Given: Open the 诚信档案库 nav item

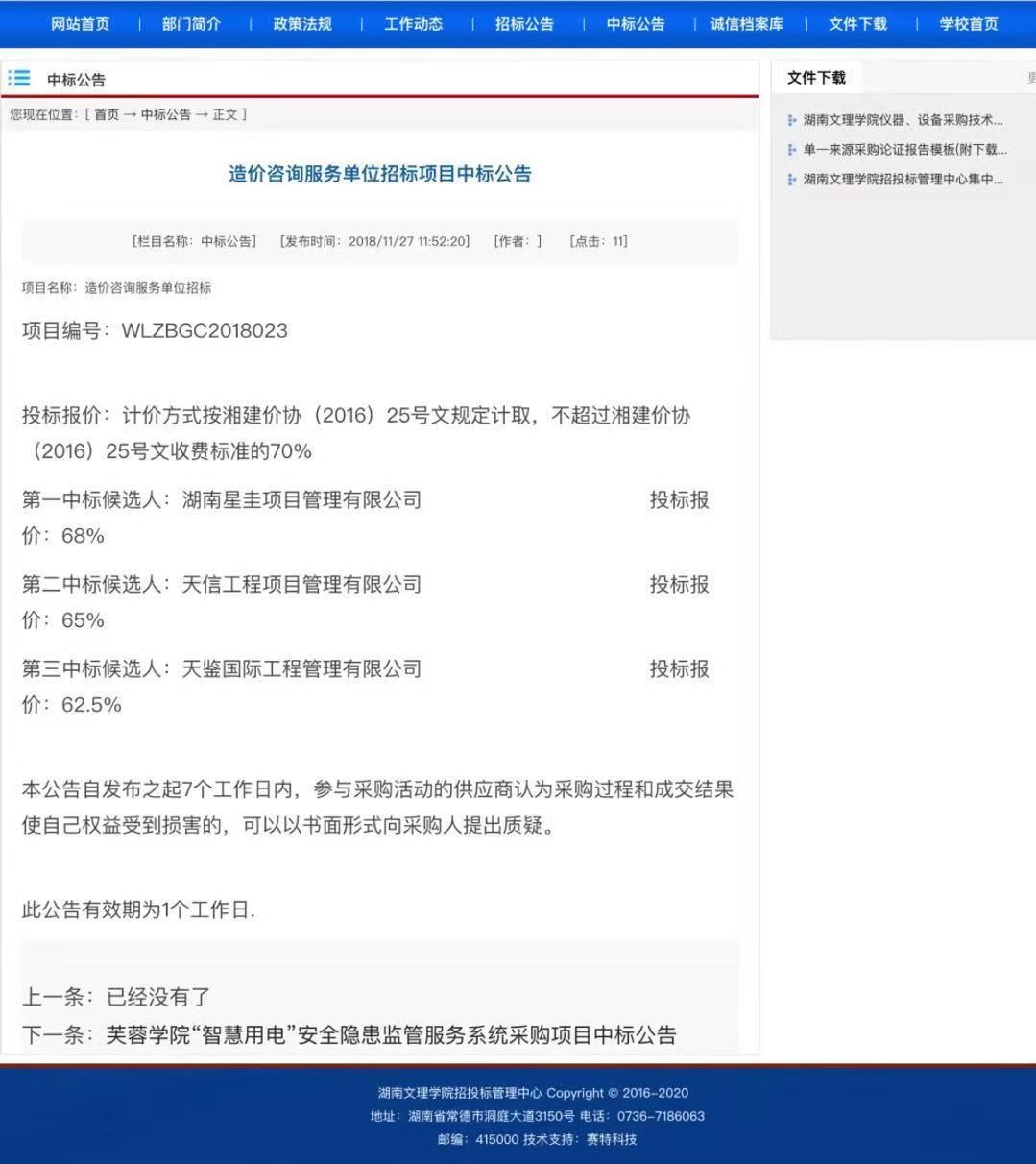Looking at the screenshot, I should [x=747, y=24].
